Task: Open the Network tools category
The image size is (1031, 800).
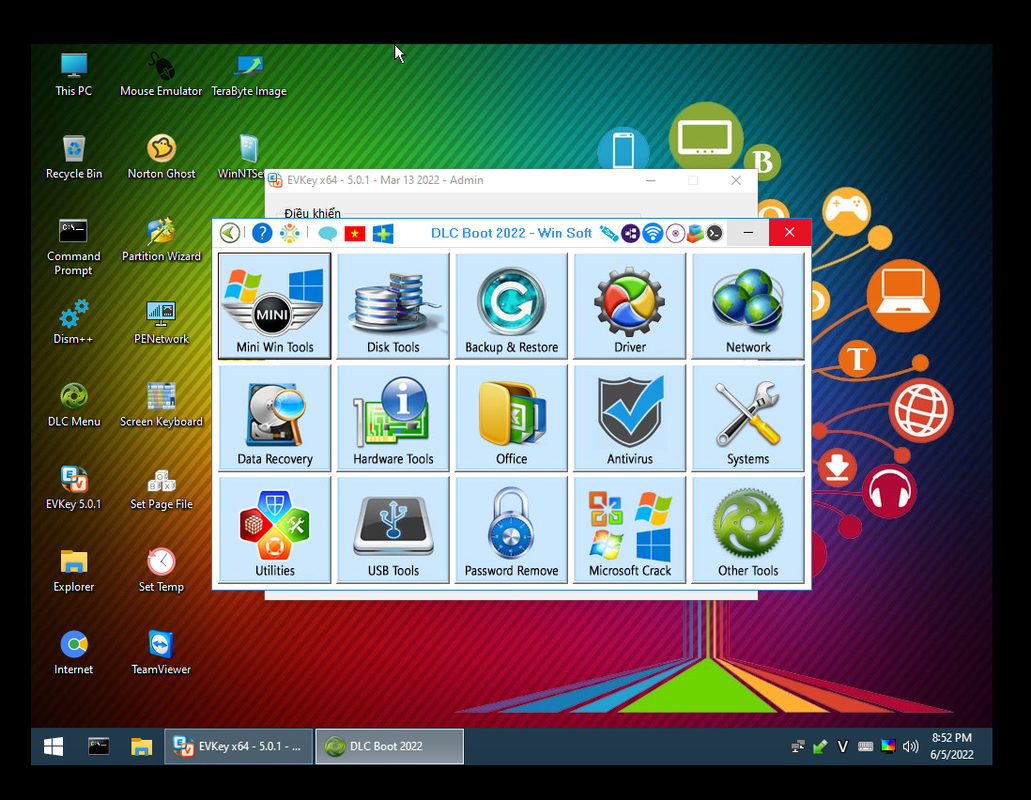Action: (748, 306)
